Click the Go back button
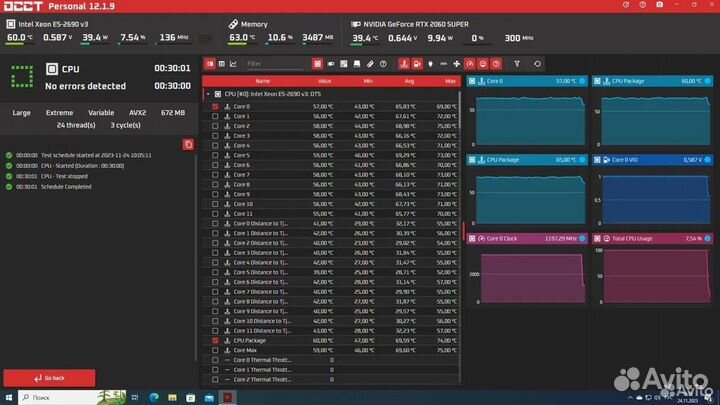Screen dimensions: 720x405 tap(49, 378)
